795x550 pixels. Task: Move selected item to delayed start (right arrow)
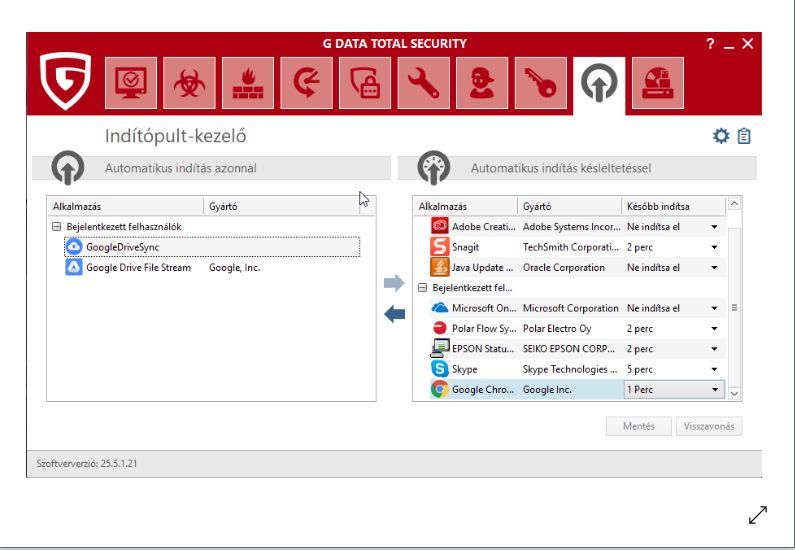tap(394, 283)
